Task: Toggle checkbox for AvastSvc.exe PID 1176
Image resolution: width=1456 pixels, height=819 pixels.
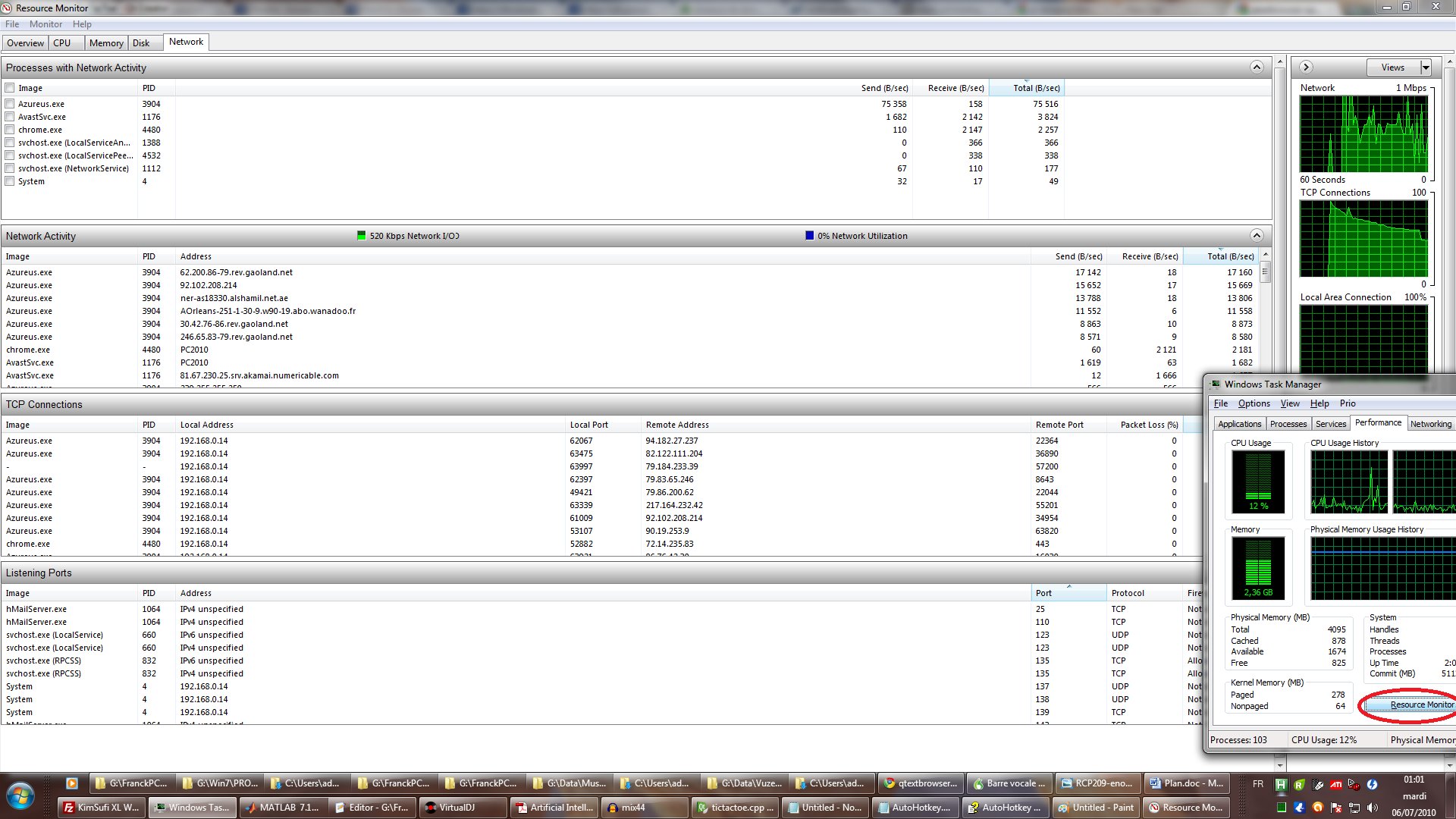Action: [10, 117]
